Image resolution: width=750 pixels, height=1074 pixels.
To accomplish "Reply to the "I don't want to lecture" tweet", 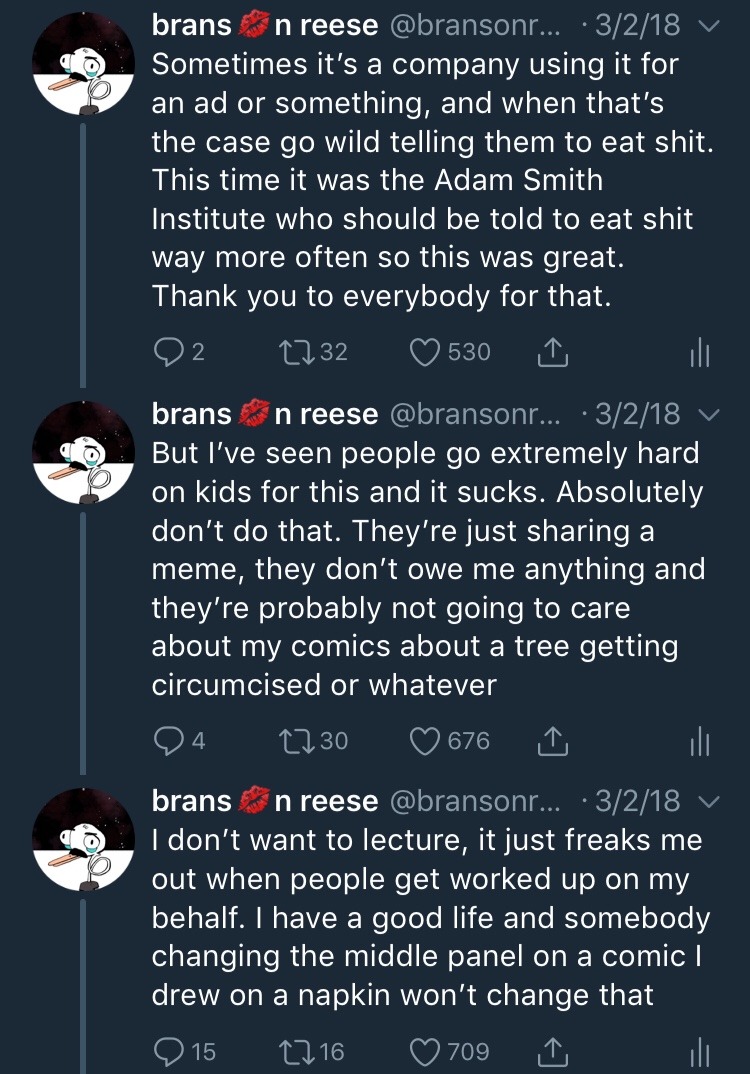I will pos(166,1051).
